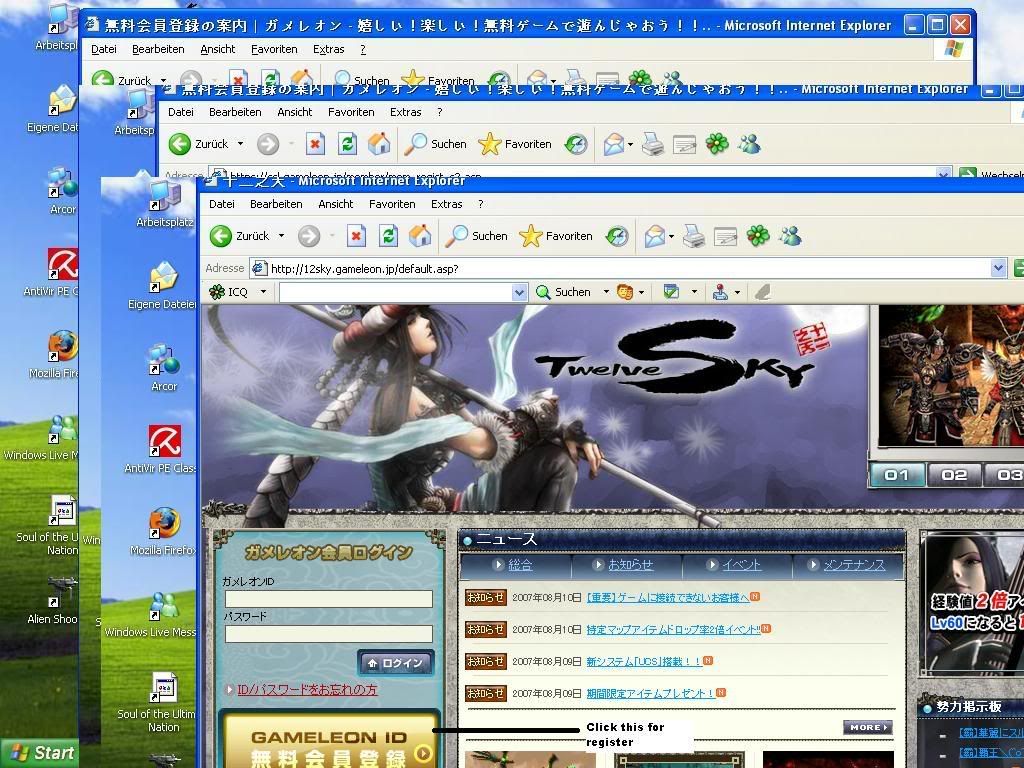Open Ansicht menu in the 12sky window

point(335,204)
